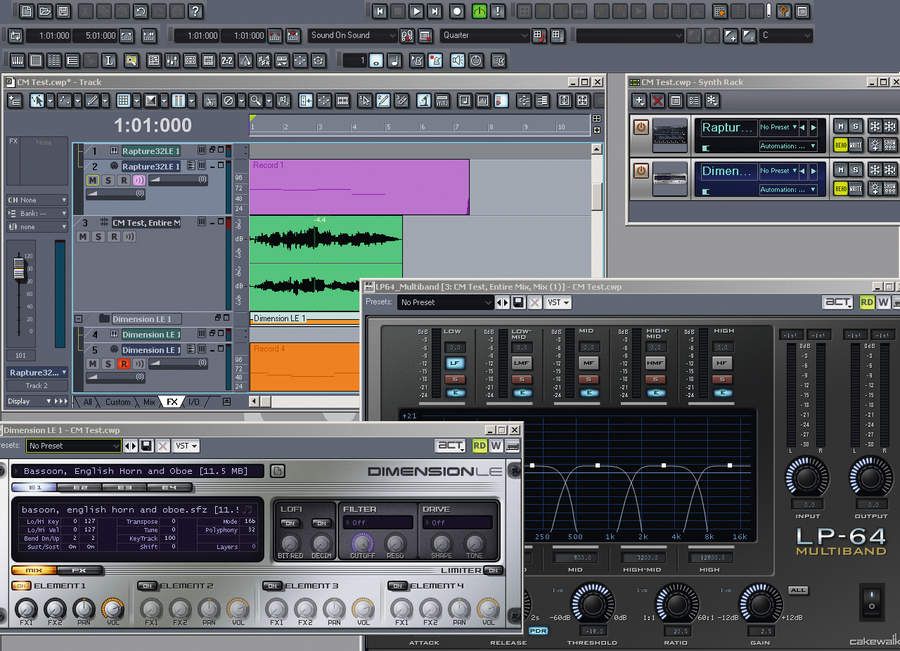The height and width of the screenshot is (651, 900).
Task: Select the Draw pencil tool in Track view
Action: point(92,101)
